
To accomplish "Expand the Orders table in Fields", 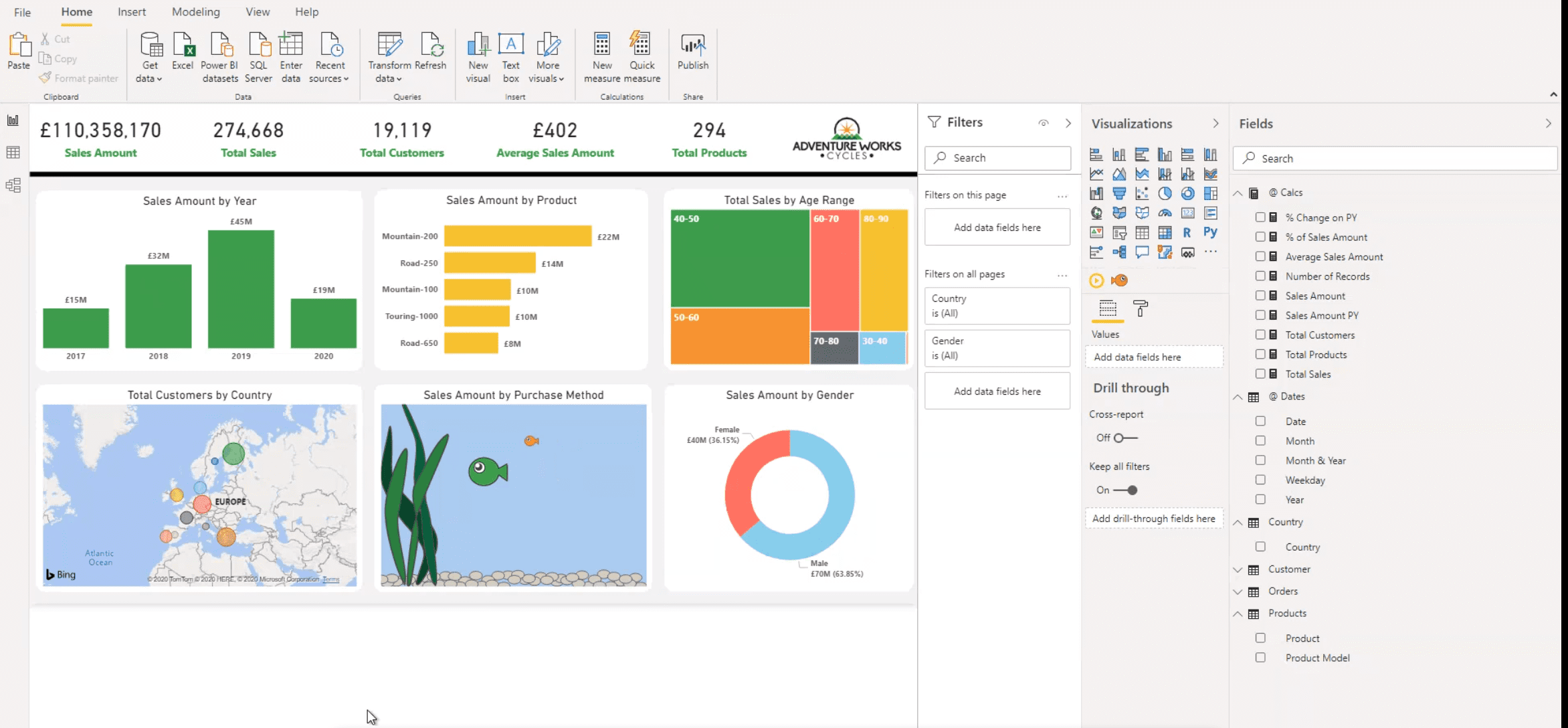I will [x=1238, y=591].
